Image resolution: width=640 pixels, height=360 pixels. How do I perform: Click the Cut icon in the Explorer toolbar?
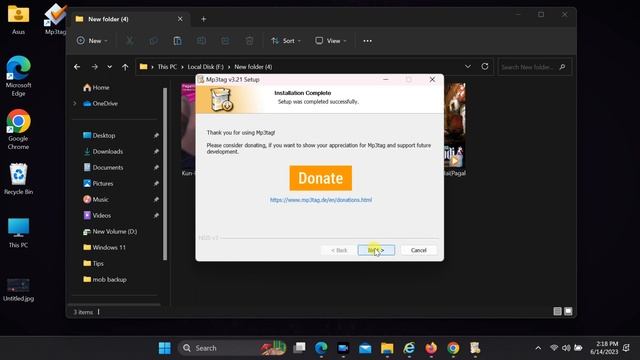pyautogui.click(x=129, y=41)
